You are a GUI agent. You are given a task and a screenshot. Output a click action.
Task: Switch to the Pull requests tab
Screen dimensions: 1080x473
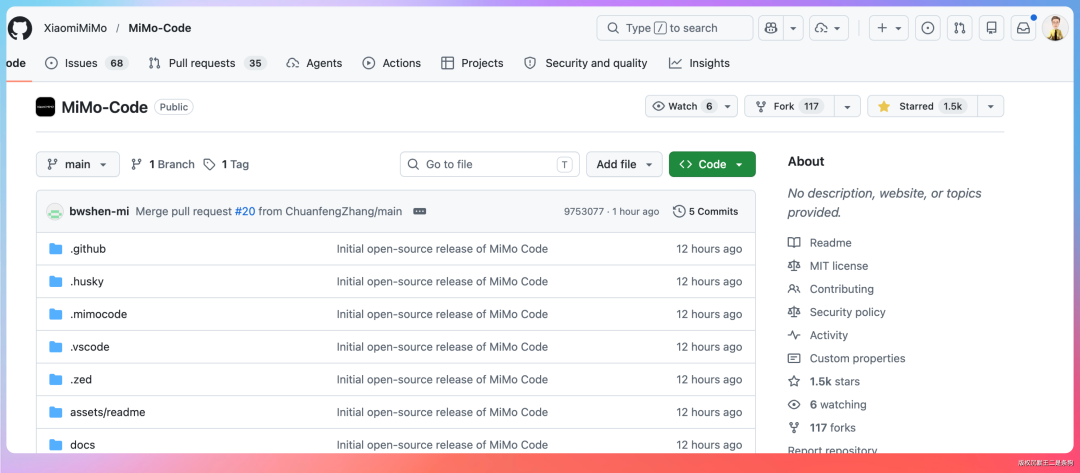tap(207, 63)
